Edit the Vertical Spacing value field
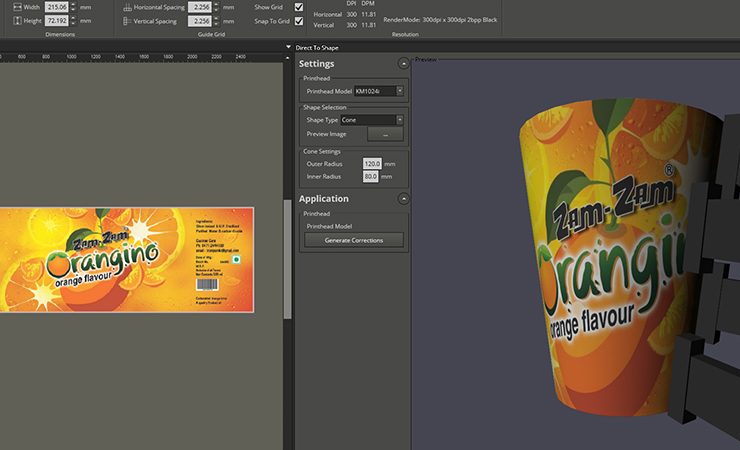740x450 pixels. point(200,21)
